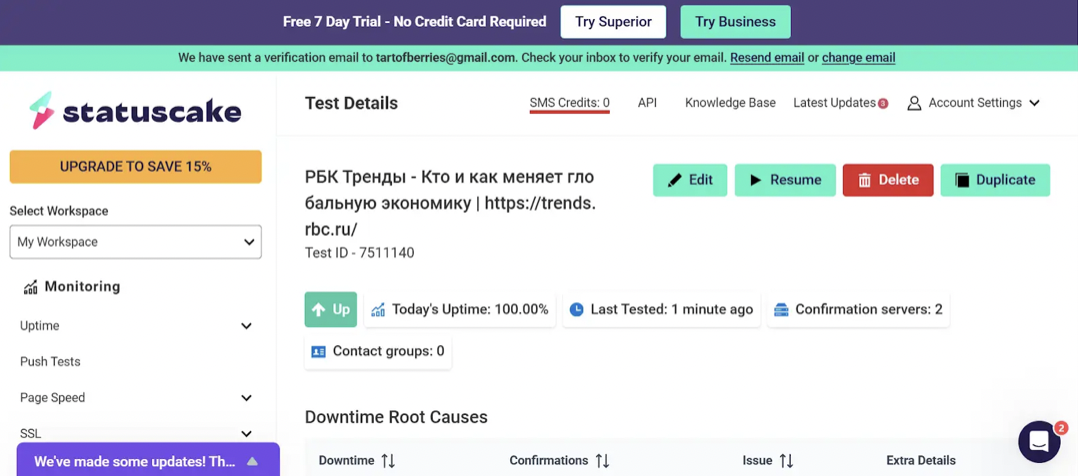Viewport: 1078px width, 476px height.
Task: Open Account Settings dropdown
Action: [x=974, y=103]
